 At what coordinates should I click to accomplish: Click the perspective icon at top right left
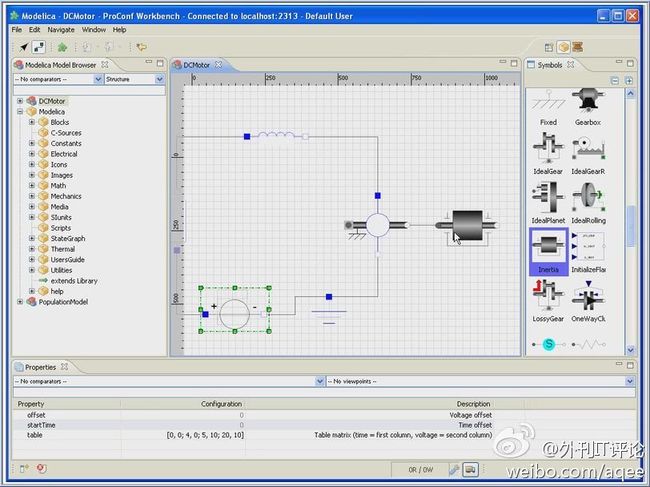(x=549, y=48)
